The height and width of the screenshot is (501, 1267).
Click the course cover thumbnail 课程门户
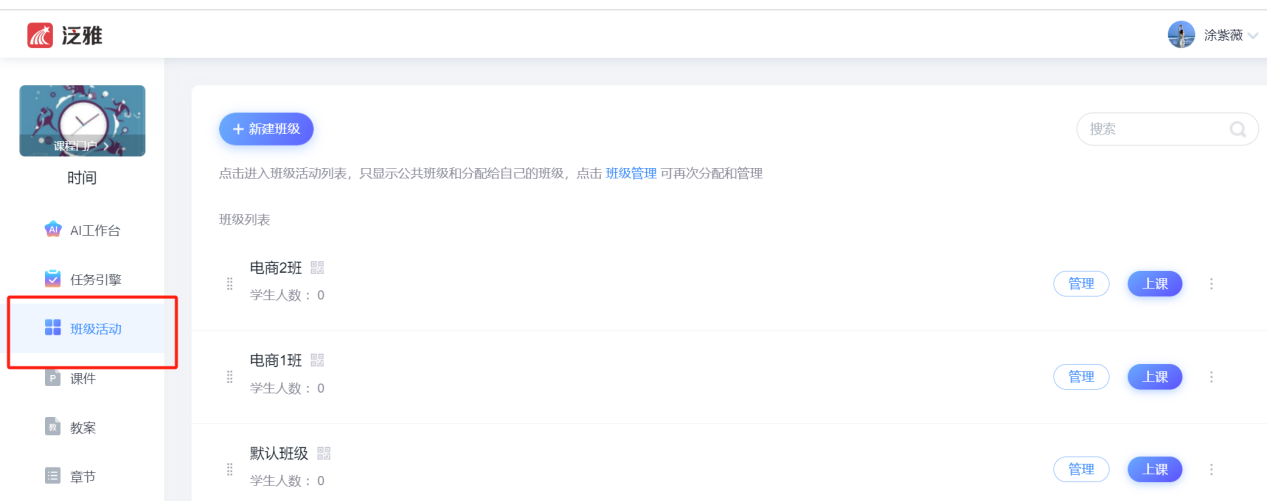(82, 121)
